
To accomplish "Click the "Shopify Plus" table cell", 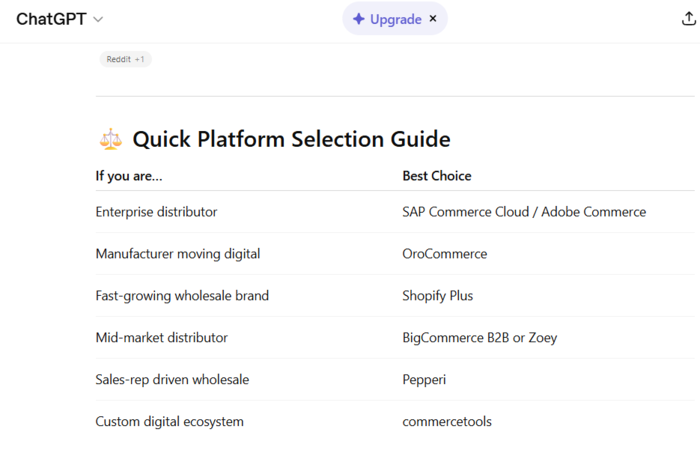I will 438,296.
